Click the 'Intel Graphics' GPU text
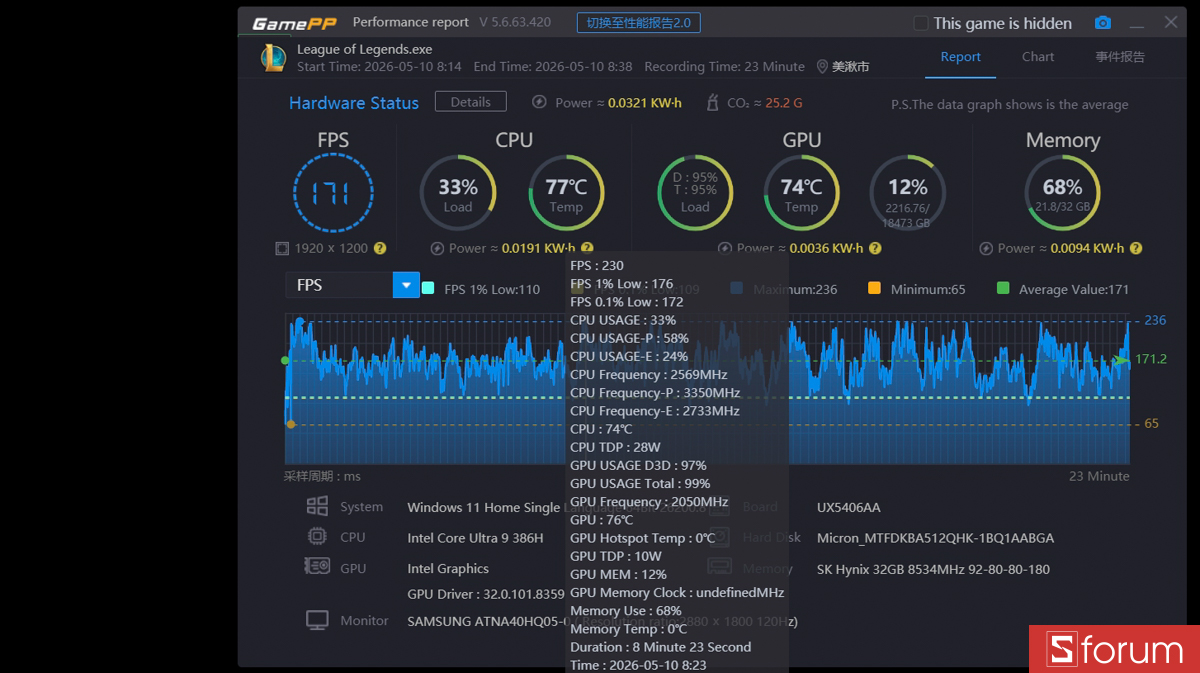The image size is (1200, 673). pyautogui.click(x=448, y=569)
